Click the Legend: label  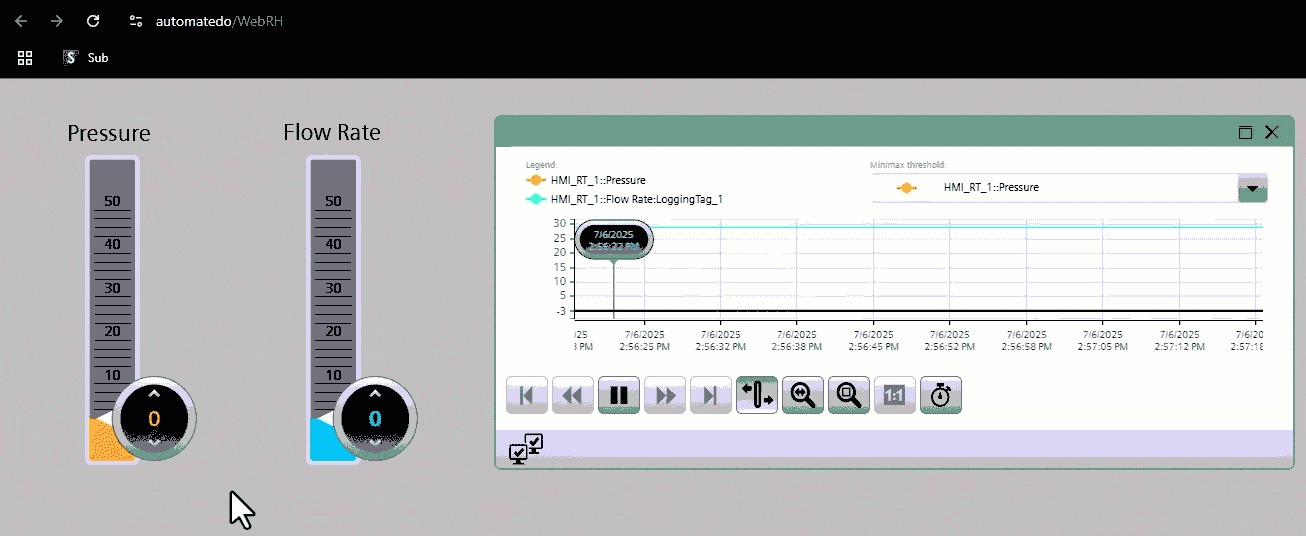pyautogui.click(x=541, y=164)
